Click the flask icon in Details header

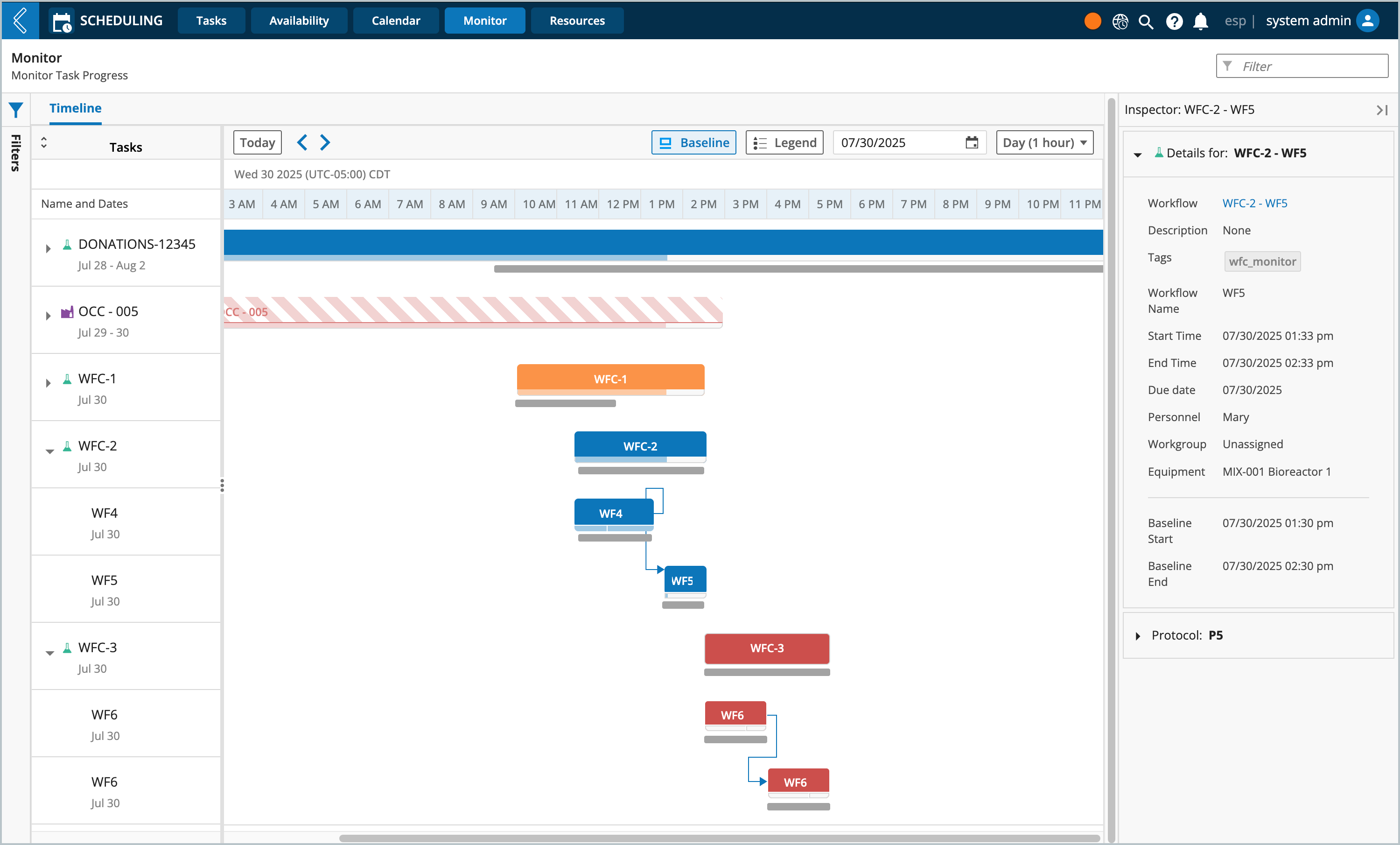(x=1159, y=152)
